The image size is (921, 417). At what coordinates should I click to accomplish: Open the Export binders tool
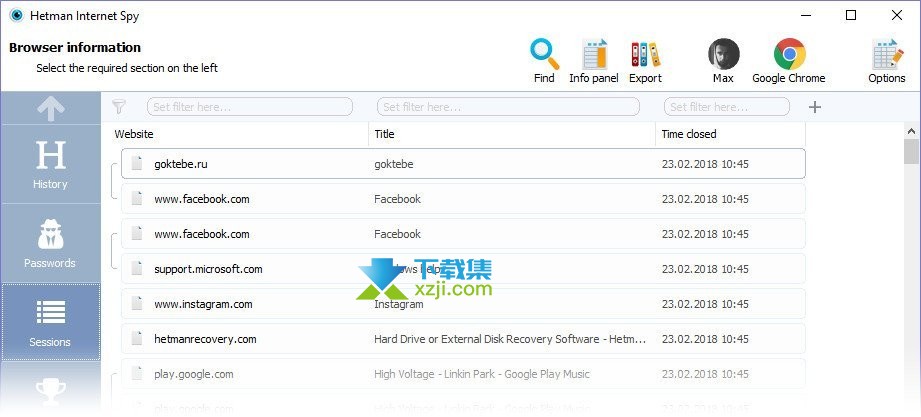[645, 61]
